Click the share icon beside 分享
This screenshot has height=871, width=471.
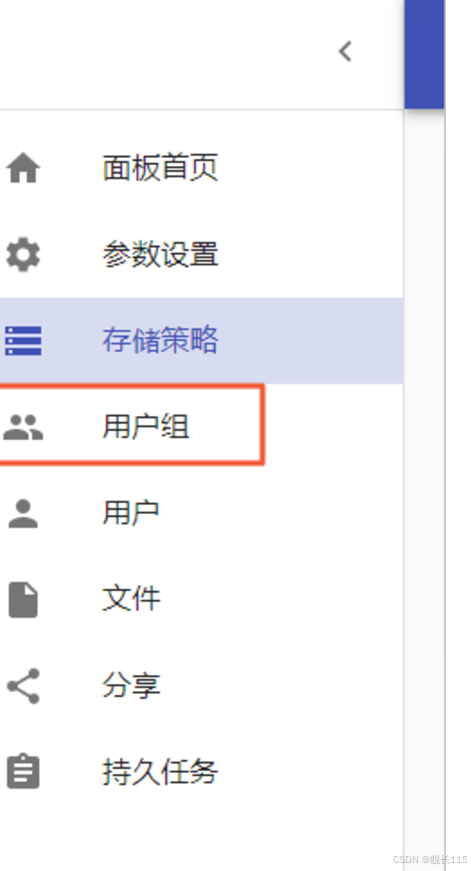pos(23,686)
